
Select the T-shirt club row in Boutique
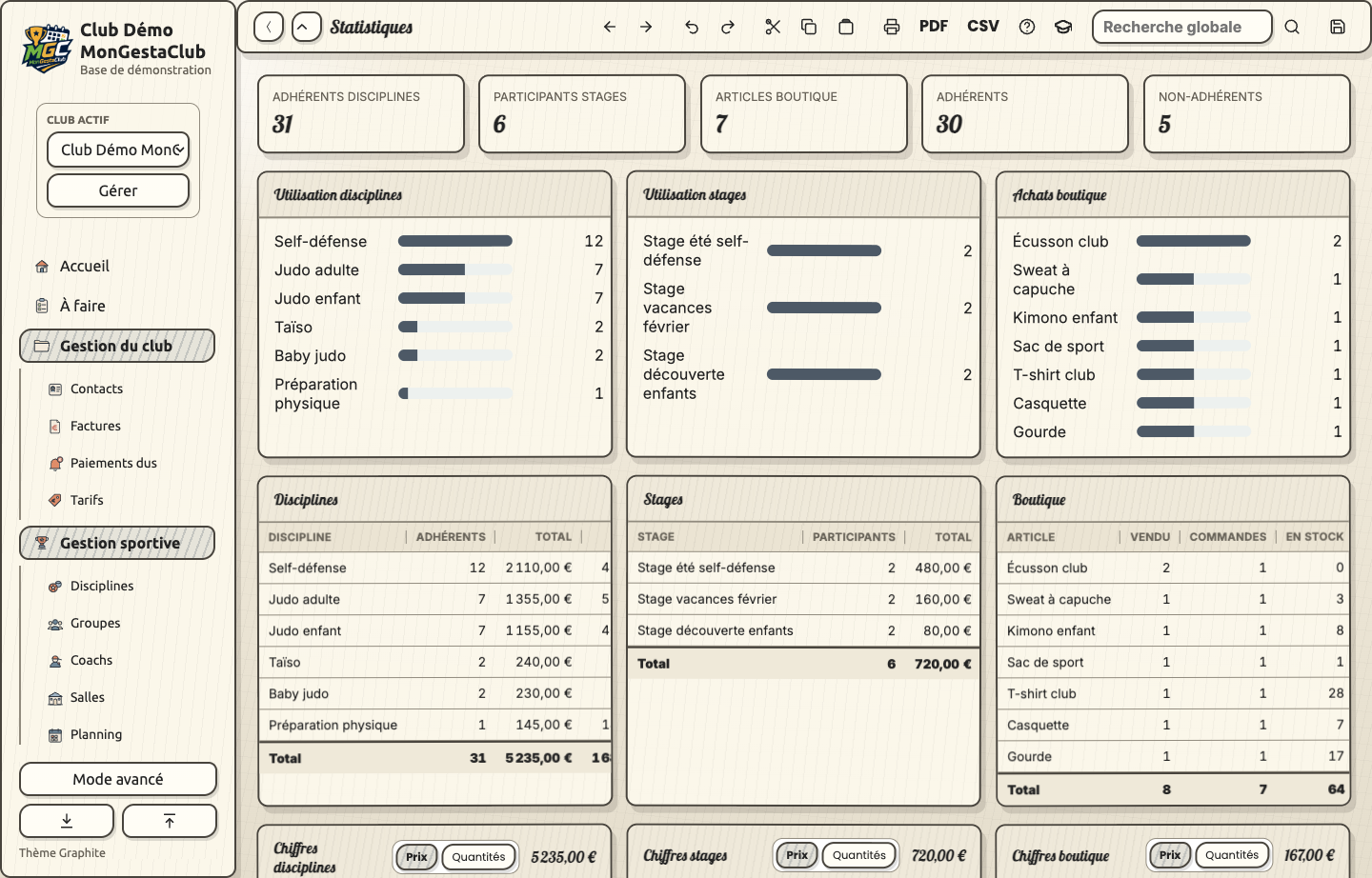(1174, 693)
